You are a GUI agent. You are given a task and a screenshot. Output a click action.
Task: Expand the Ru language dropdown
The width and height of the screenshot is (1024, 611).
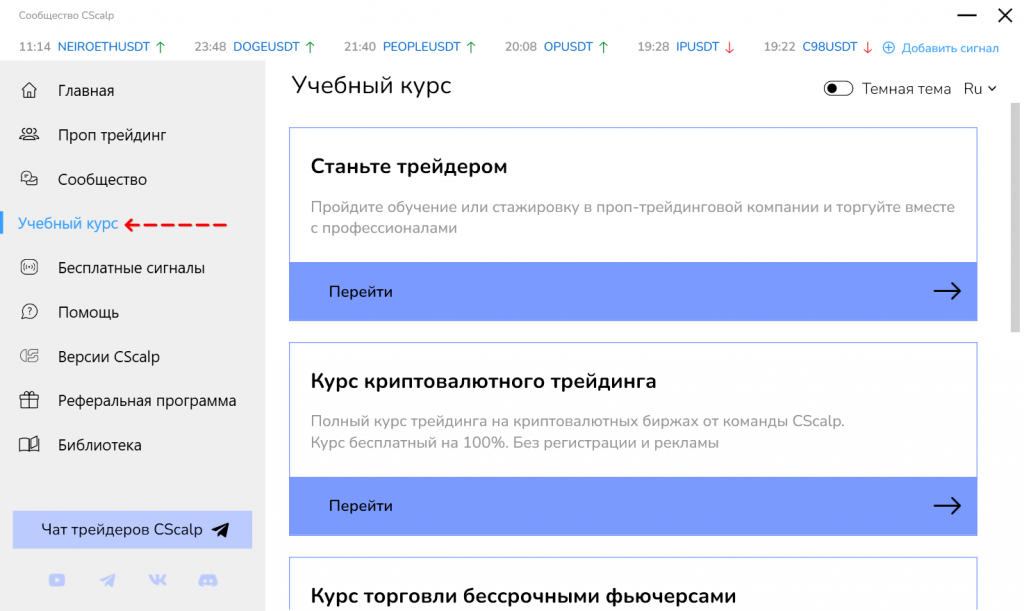click(980, 89)
